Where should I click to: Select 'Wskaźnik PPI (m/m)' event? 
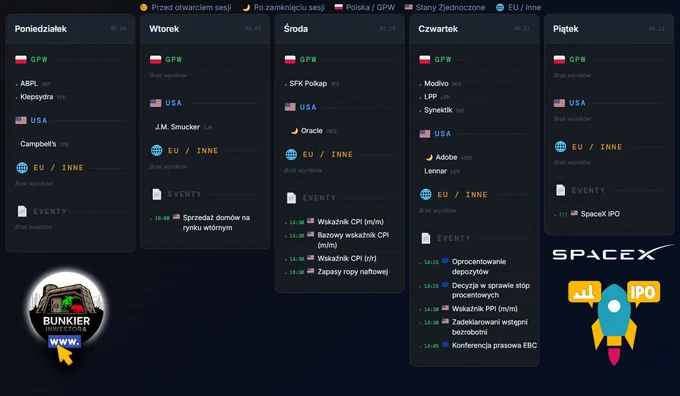[x=484, y=308]
